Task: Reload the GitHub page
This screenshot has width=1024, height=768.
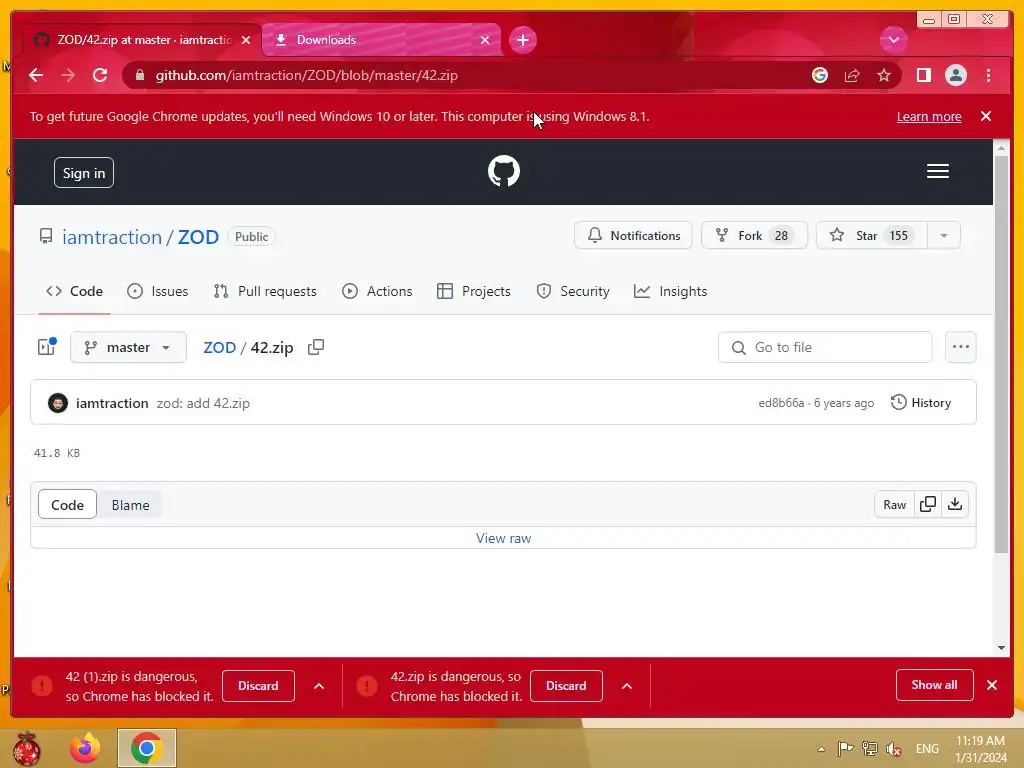Action: (100, 75)
